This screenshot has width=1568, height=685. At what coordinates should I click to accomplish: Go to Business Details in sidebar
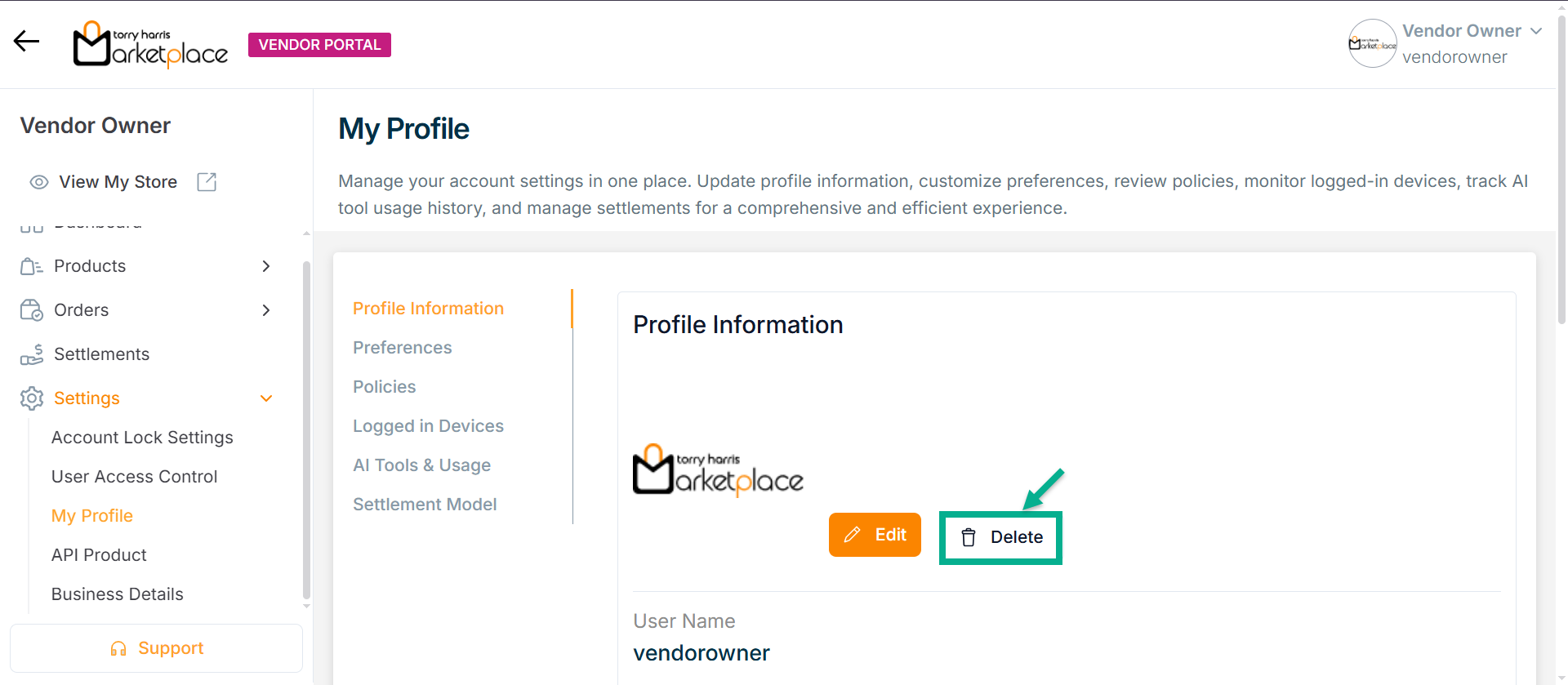coord(118,594)
